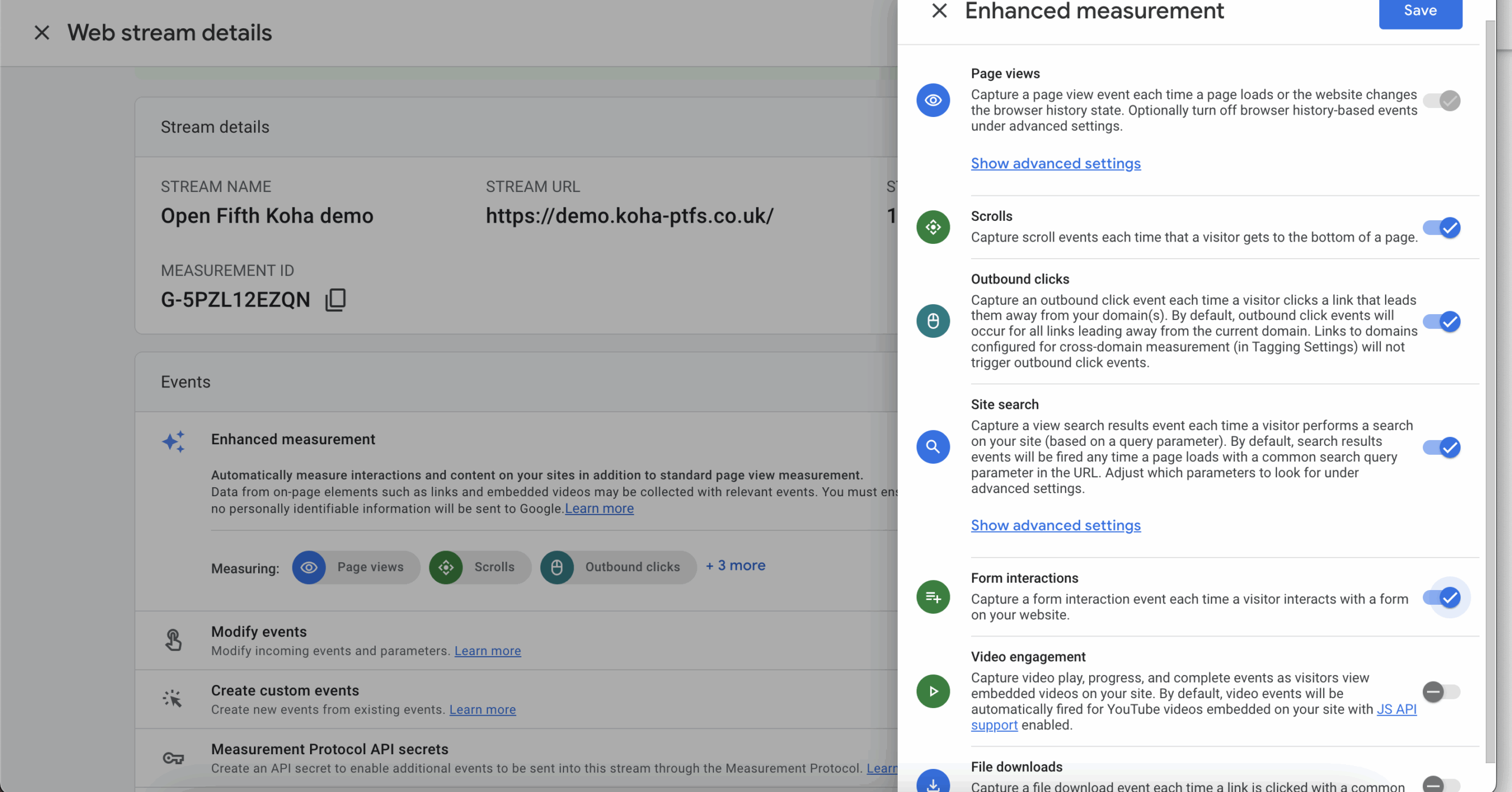The height and width of the screenshot is (792, 1512).
Task: Click the Page views eye icon in panel
Action: pos(933,100)
